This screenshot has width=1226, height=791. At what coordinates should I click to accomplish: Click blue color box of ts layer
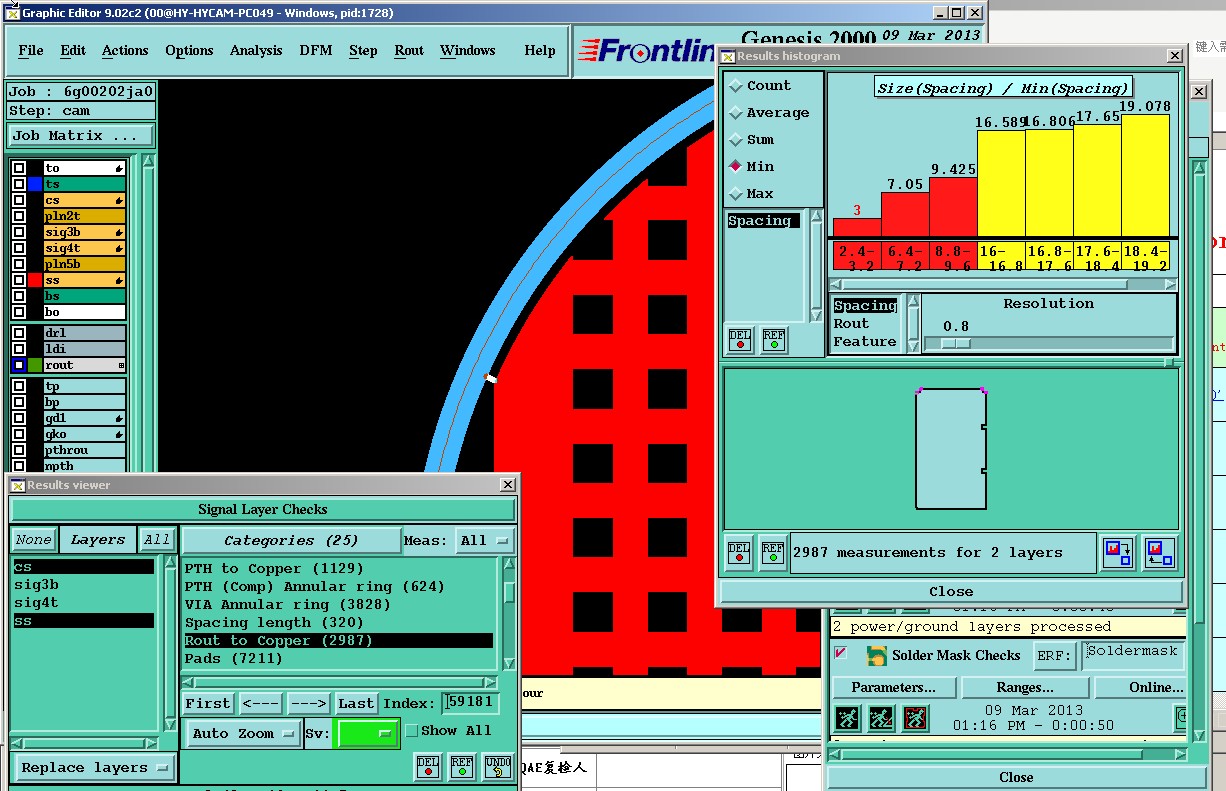click(35, 184)
